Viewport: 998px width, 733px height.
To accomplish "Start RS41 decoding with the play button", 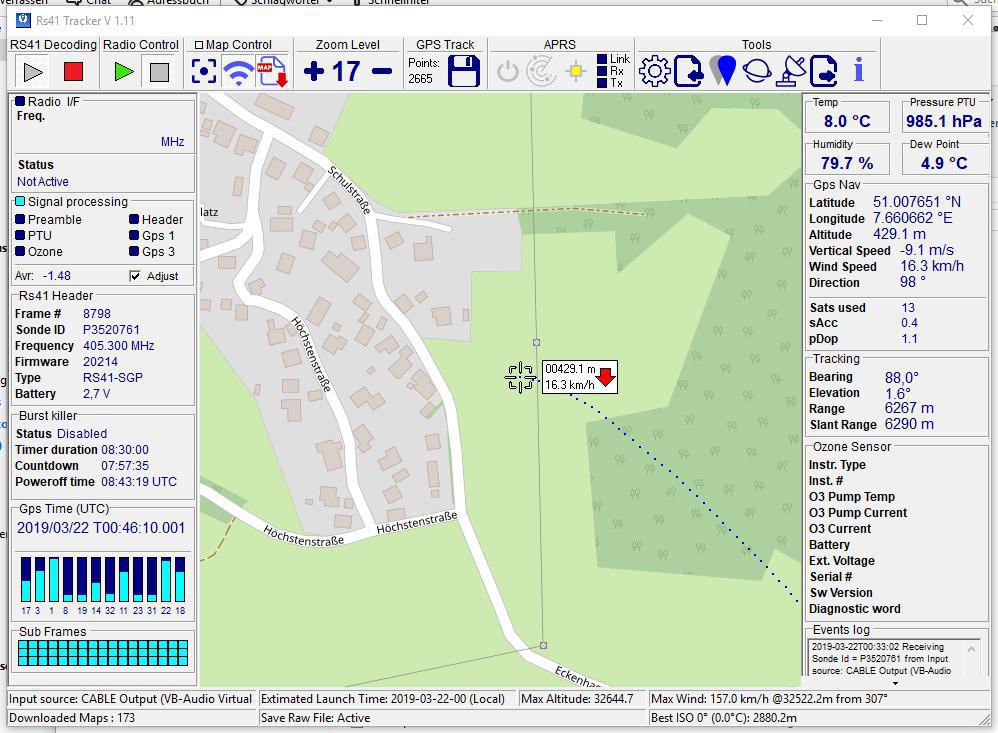I will click(33, 72).
